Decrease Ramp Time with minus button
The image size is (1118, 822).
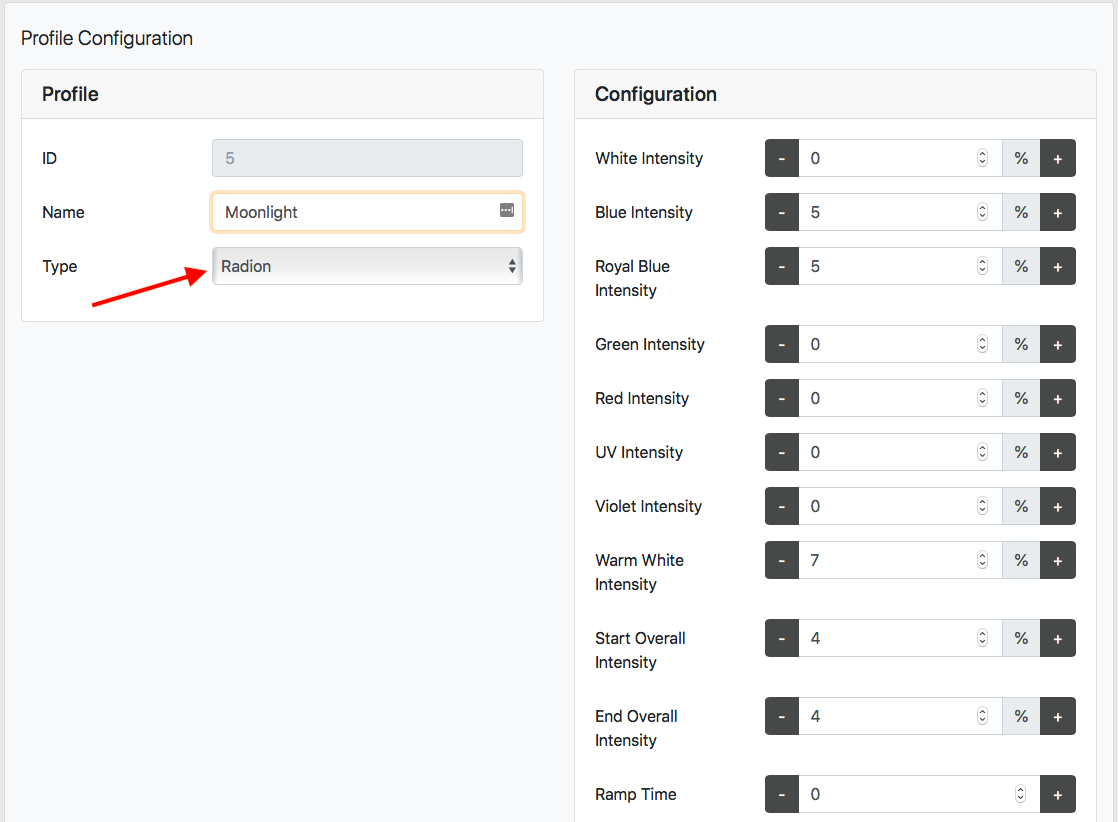pos(781,794)
